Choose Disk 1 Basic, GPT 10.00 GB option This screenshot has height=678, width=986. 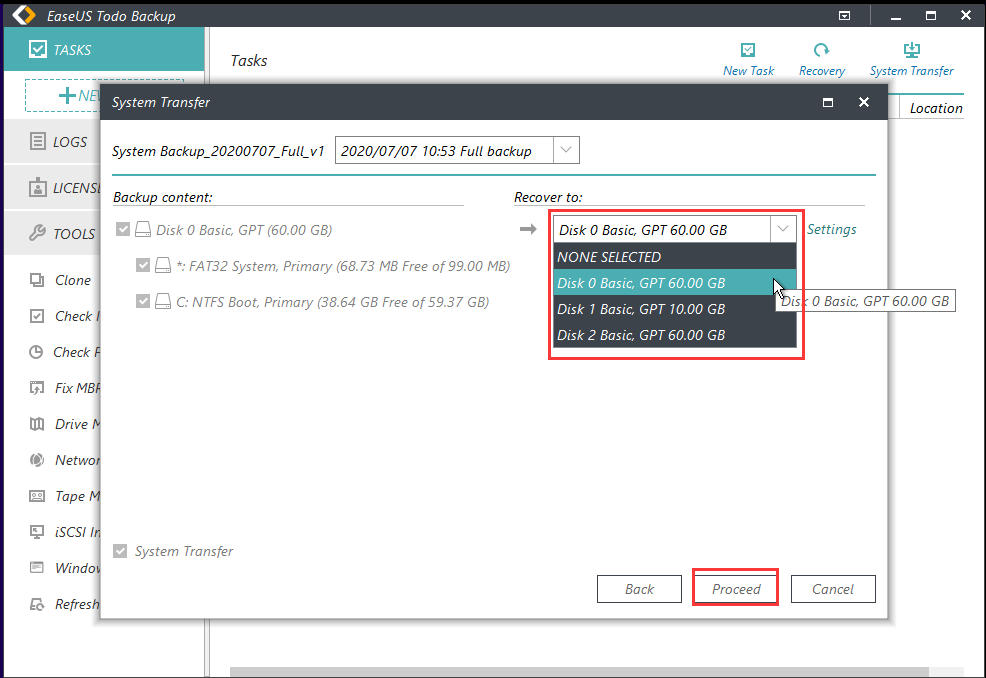[x=675, y=309]
